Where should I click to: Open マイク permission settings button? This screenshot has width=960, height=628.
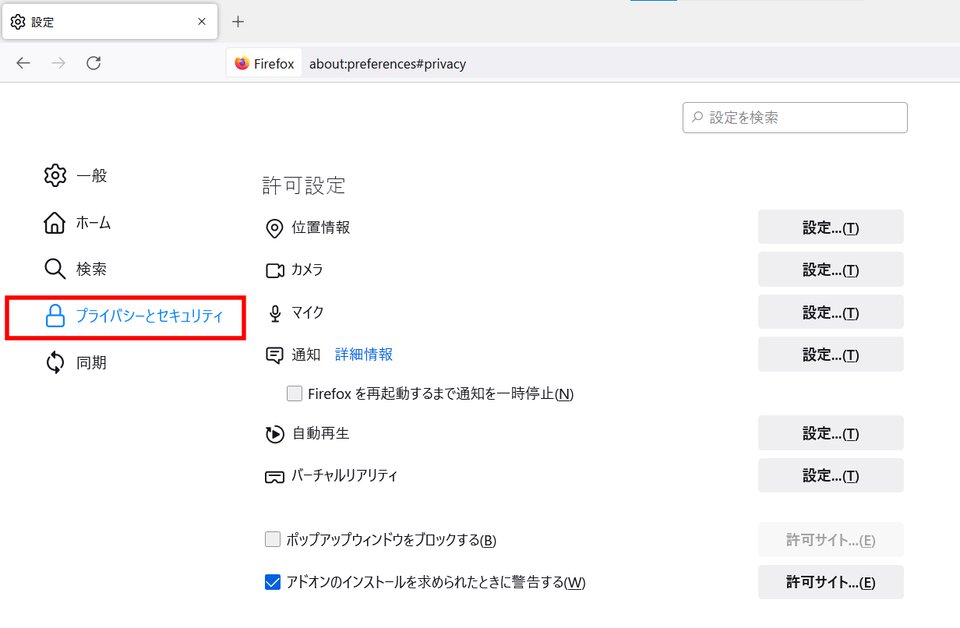[x=830, y=312]
